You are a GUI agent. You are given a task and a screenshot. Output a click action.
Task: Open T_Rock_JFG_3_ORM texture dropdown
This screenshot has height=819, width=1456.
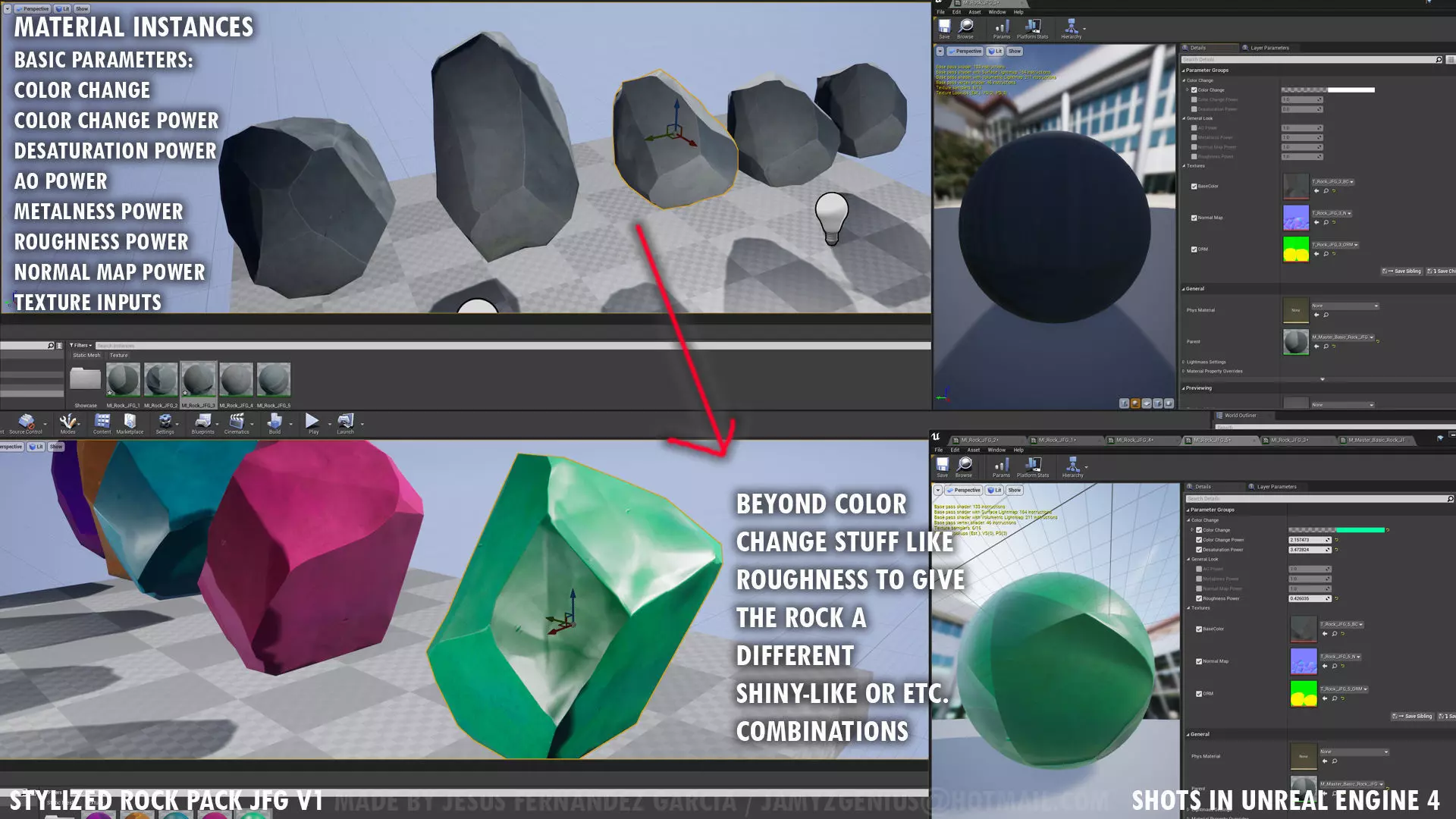click(1335, 245)
